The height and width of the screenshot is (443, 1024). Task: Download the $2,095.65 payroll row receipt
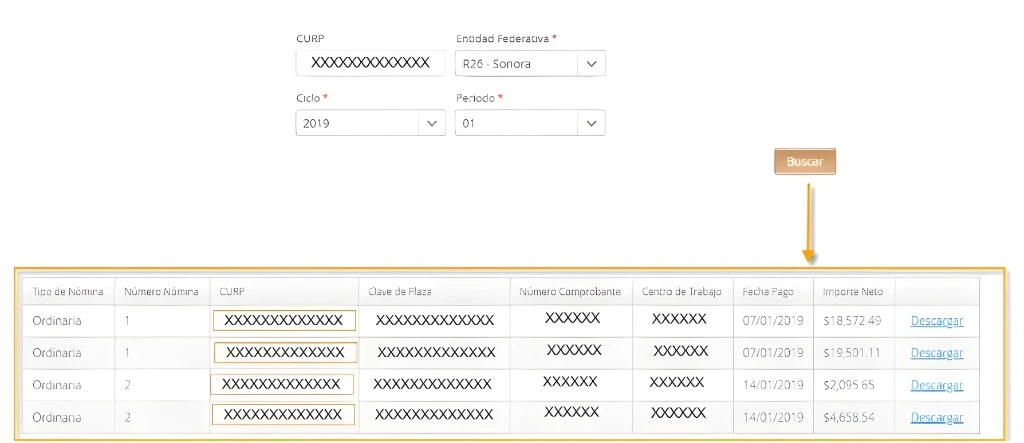point(936,385)
